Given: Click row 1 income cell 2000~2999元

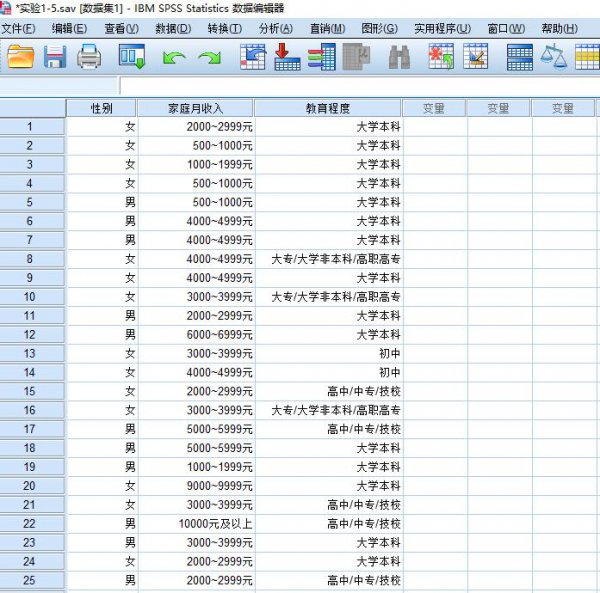Looking at the screenshot, I should click(196, 127).
